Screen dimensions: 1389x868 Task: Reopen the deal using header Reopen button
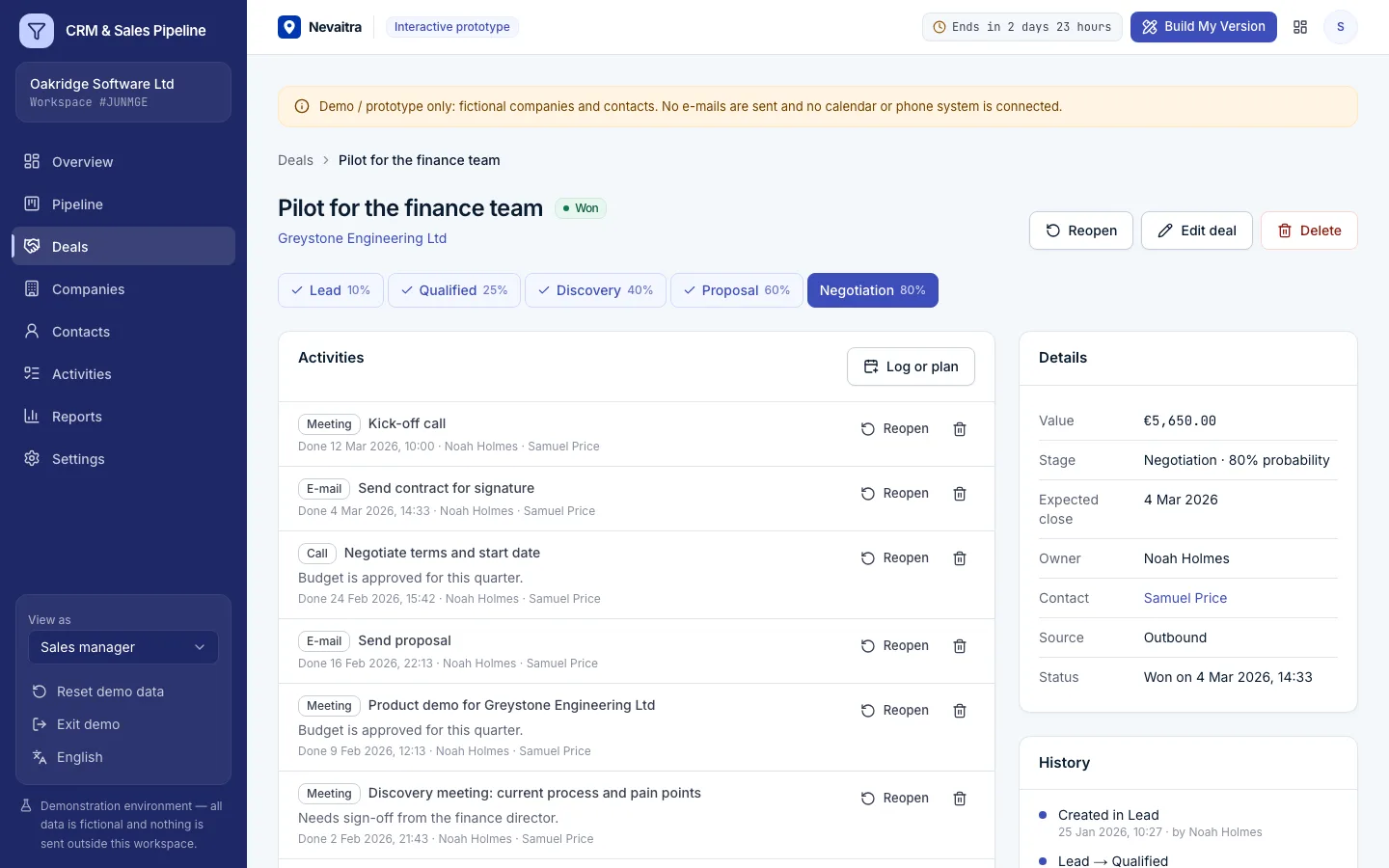pos(1081,231)
